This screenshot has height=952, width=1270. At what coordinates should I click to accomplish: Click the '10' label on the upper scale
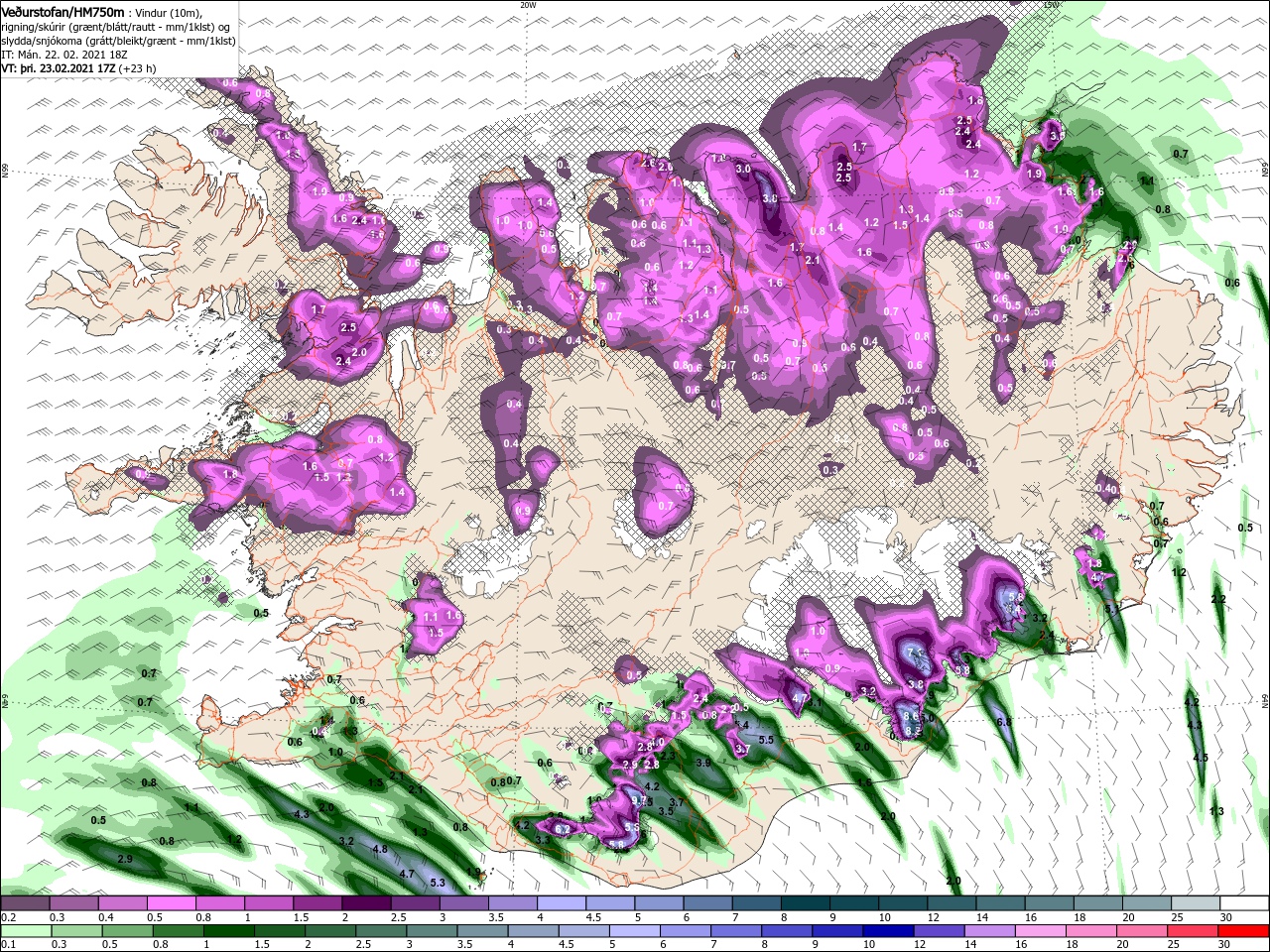884,917
